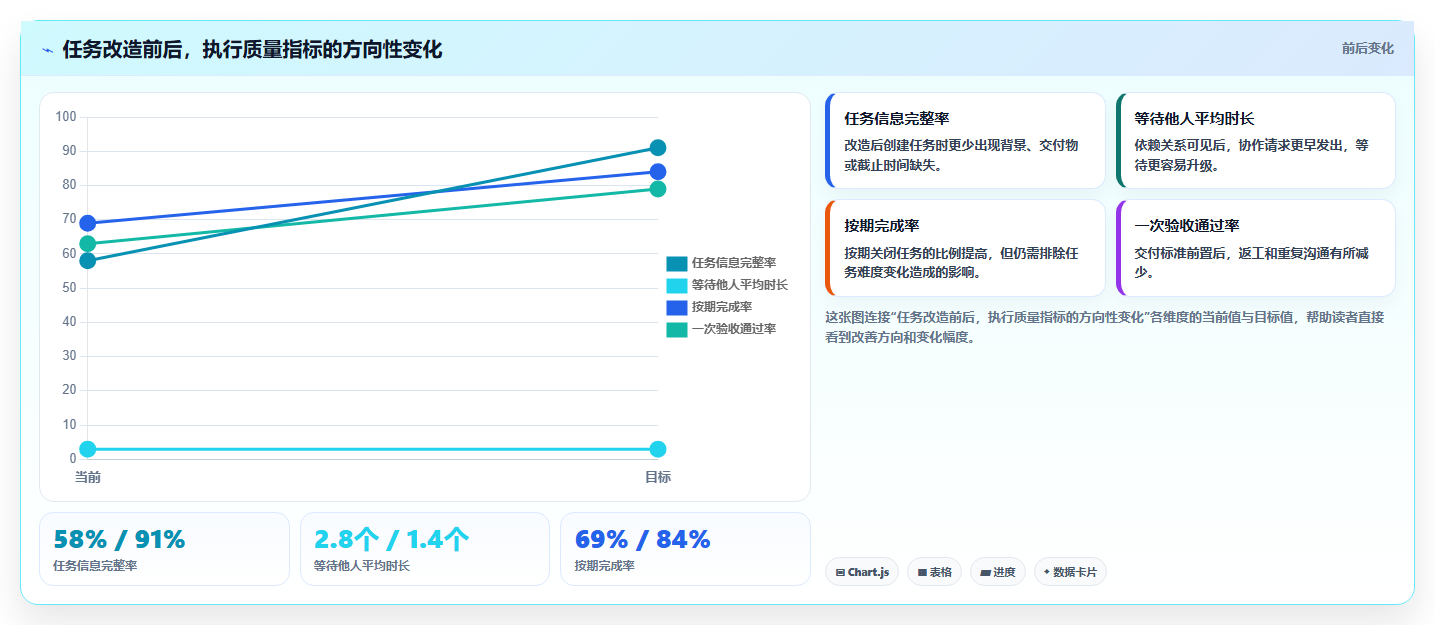Image resolution: width=1435 pixels, height=625 pixels.
Task: Click the 前后变化 label in the header
Action: click(x=1367, y=49)
